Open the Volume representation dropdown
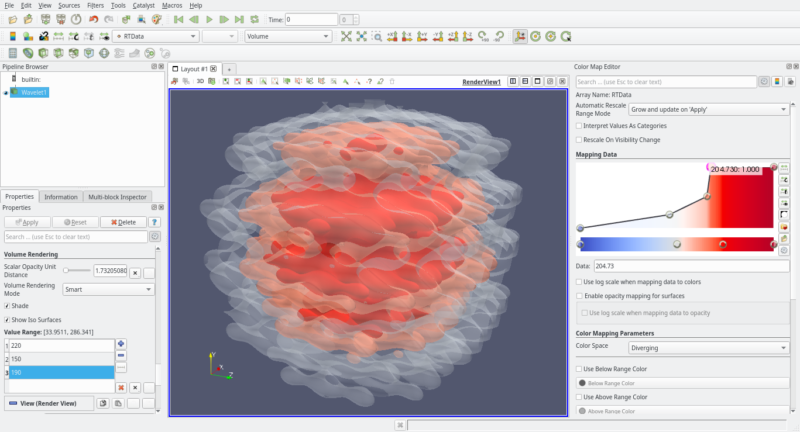Viewport: 800px width, 432px height. 287,36
